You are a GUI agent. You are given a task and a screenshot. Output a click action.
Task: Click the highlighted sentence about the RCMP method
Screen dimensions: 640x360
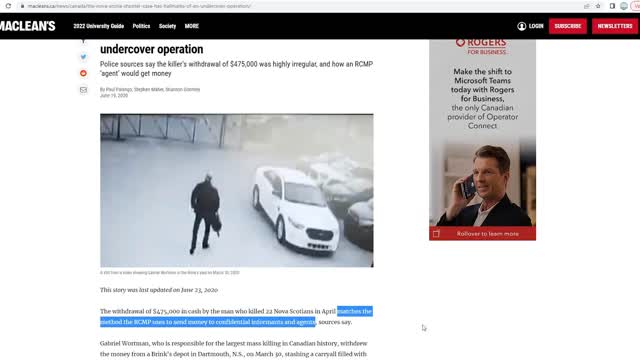(x=236, y=317)
